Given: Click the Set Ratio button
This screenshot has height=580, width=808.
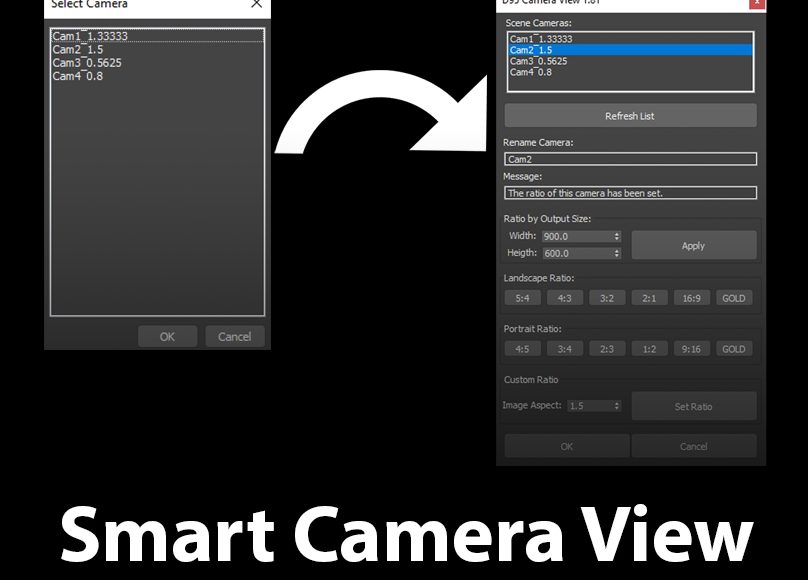Looking at the screenshot, I should click(x=693, y=407).
